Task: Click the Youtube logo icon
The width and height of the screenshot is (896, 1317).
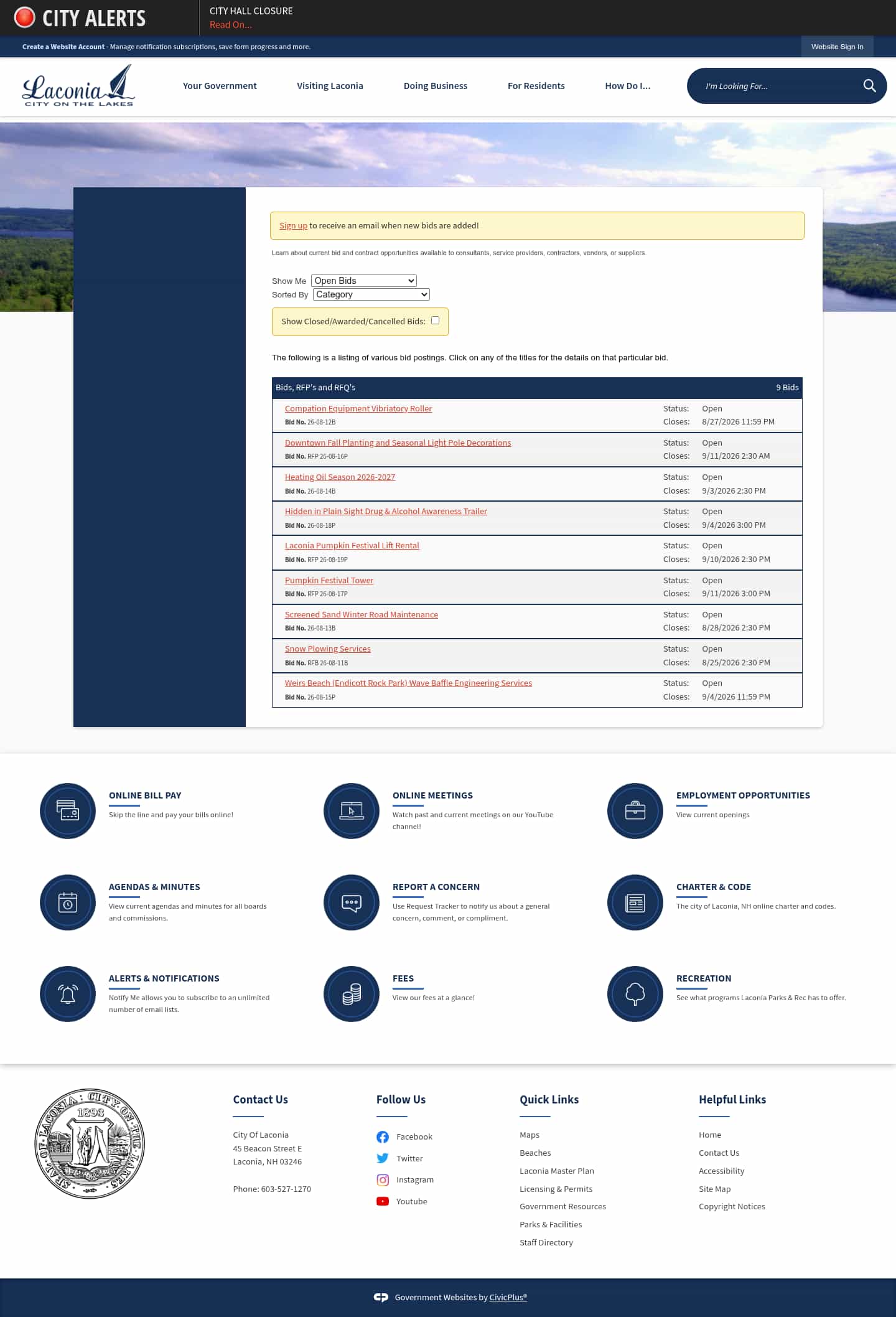Action: click(383, 1201)
